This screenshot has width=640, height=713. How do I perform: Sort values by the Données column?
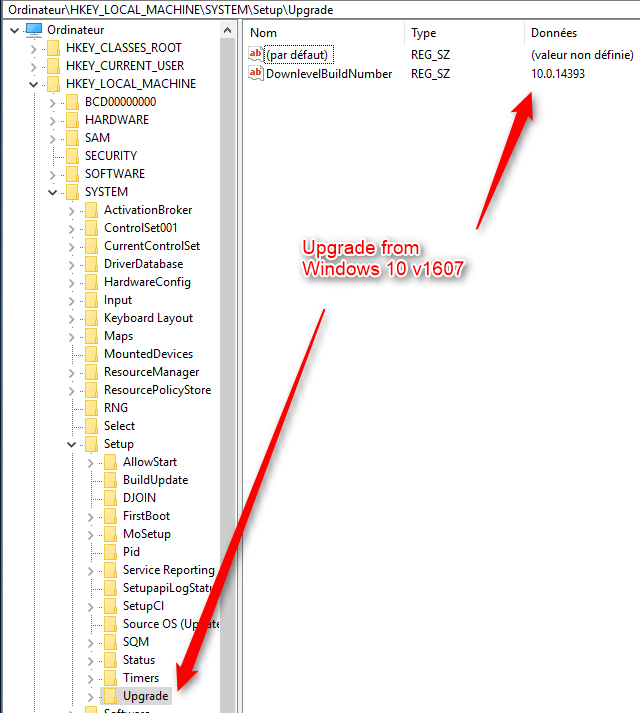pyautogui.click(x=582, y=33)
